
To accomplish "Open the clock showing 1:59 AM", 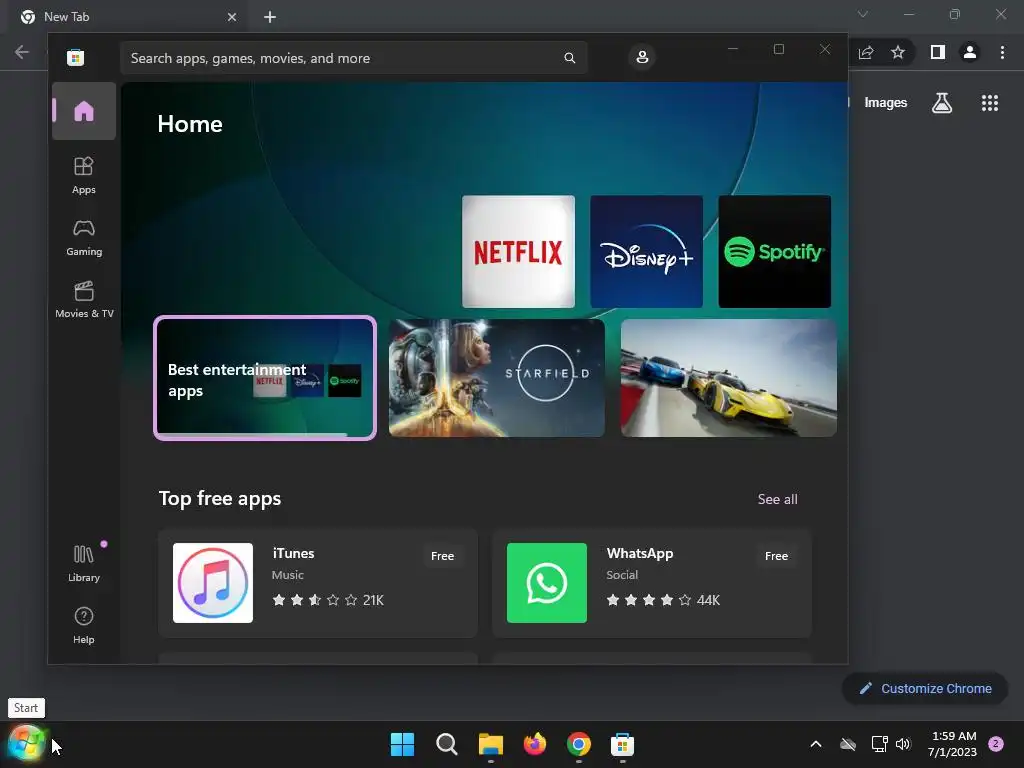I will coord(953,744).
